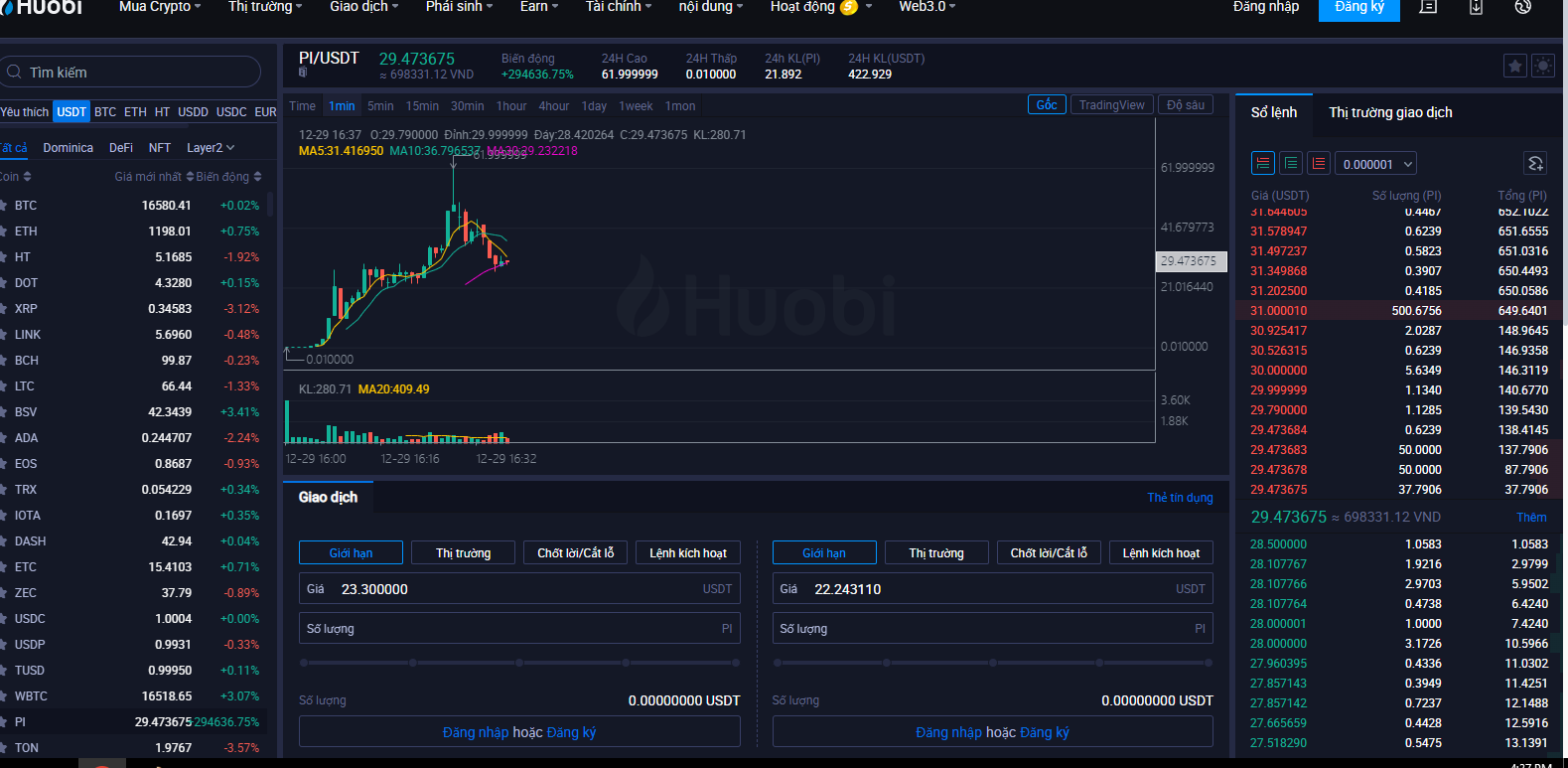Switch chart to TradingView mode
This screenshot has width=1568, height=768.
coord(1112,104)
